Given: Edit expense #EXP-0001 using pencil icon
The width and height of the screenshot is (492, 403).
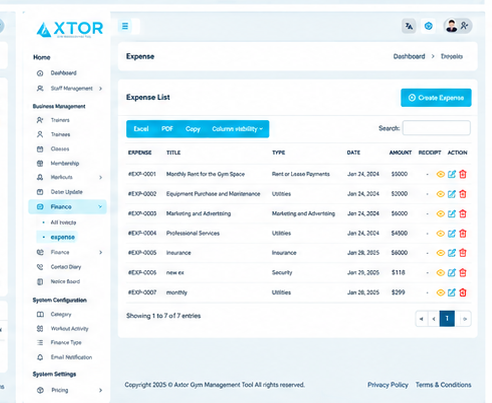Looking at the screenshot, I should (452, 174).
